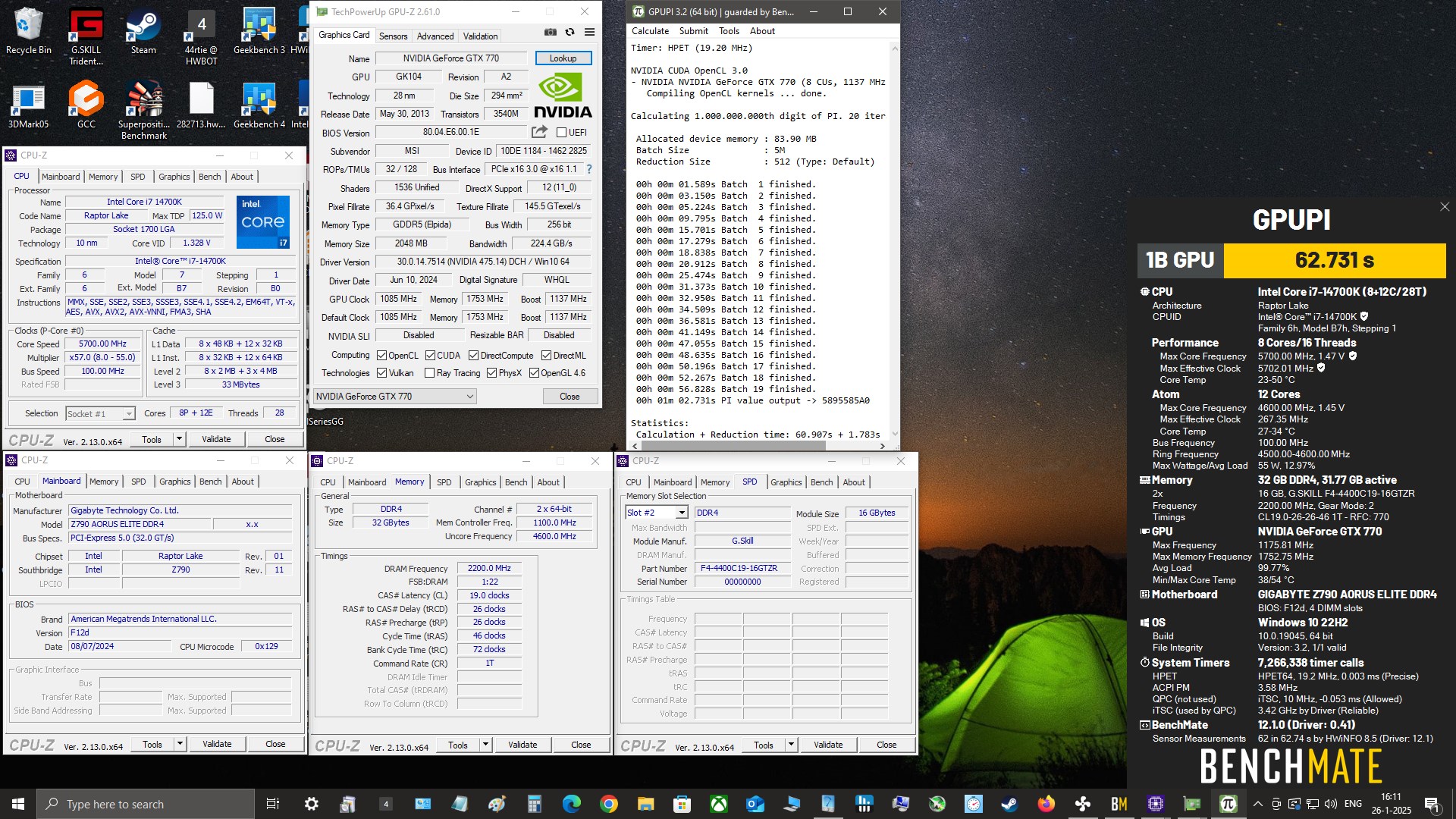
Task: Open the Windows Start menu
Action: (x=18, y=804)
